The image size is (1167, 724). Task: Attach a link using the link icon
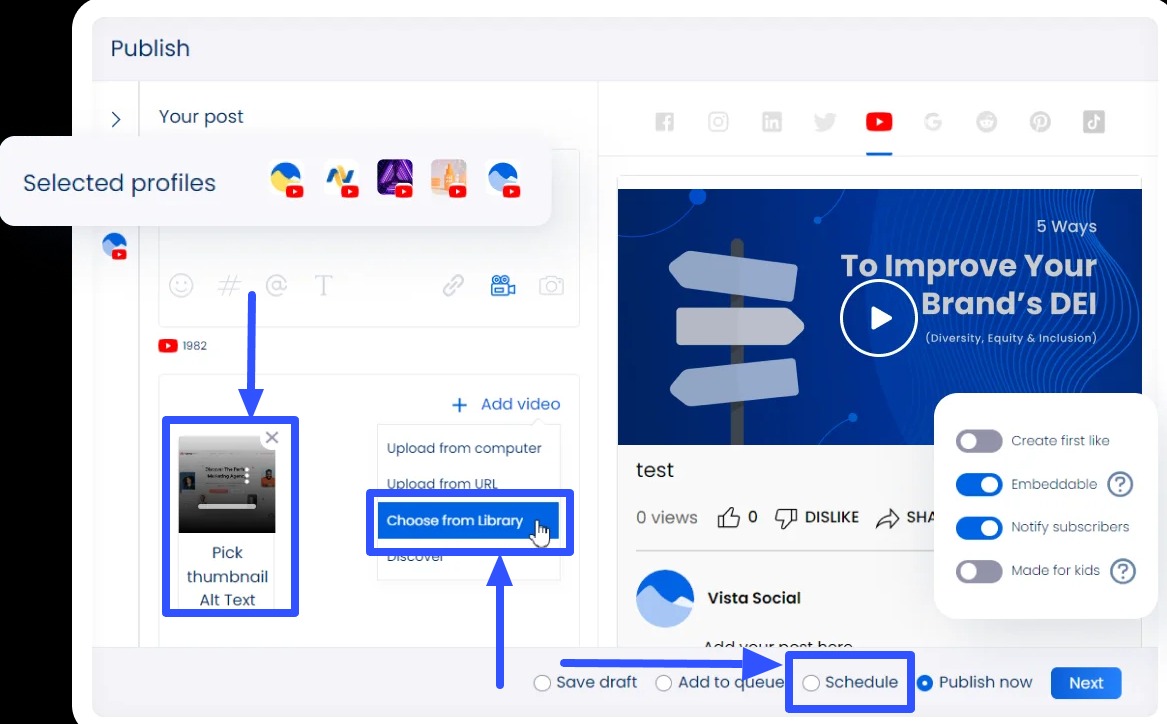point(453,285)
